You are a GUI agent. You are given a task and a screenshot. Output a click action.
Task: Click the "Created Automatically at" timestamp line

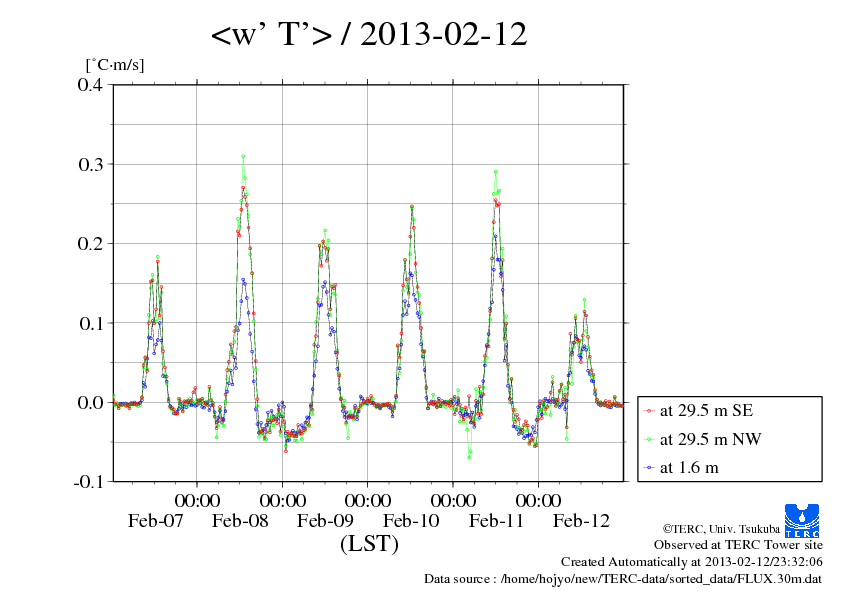coord(692,562)
